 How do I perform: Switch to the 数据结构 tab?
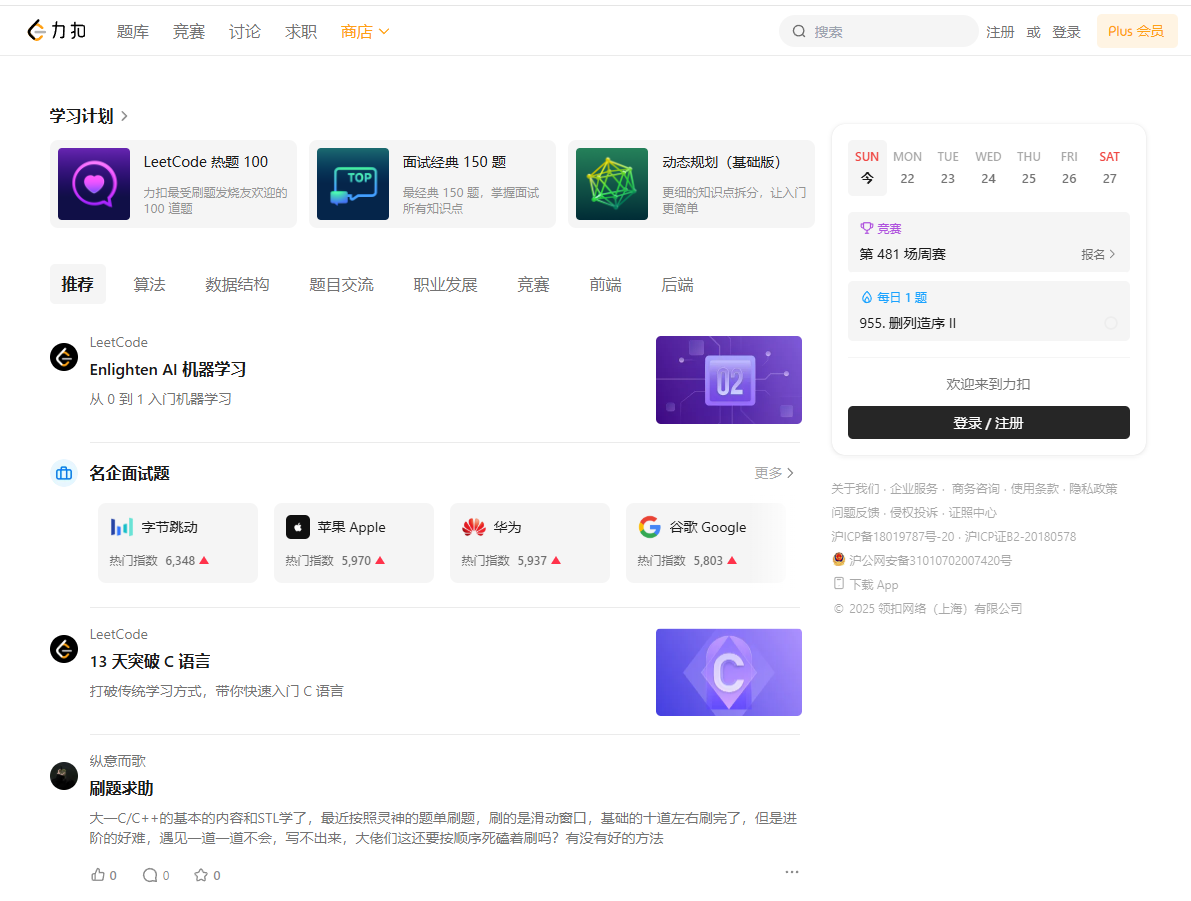[x=237, y=284]
